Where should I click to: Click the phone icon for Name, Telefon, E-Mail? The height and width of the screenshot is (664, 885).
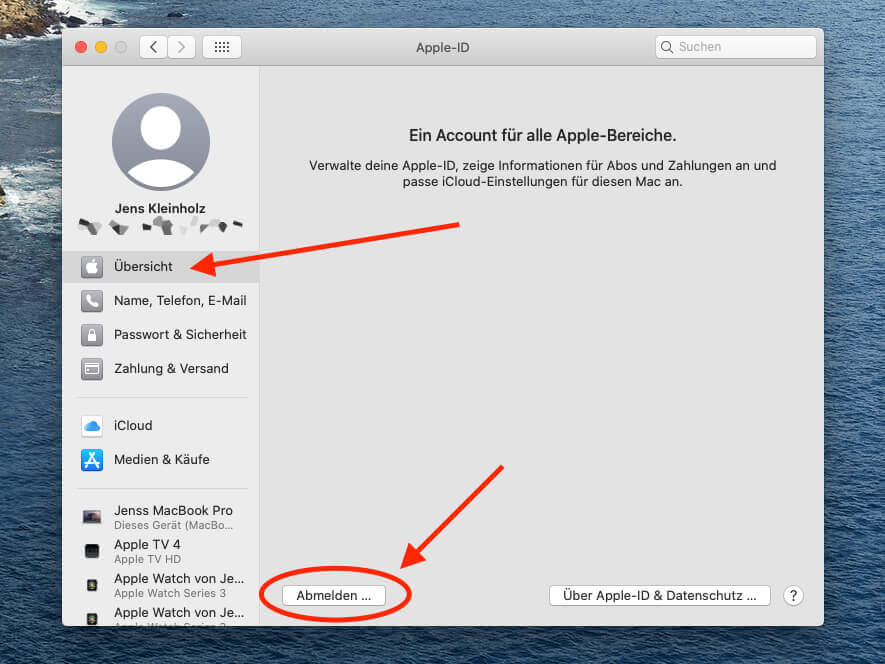[x=92, y=301]
